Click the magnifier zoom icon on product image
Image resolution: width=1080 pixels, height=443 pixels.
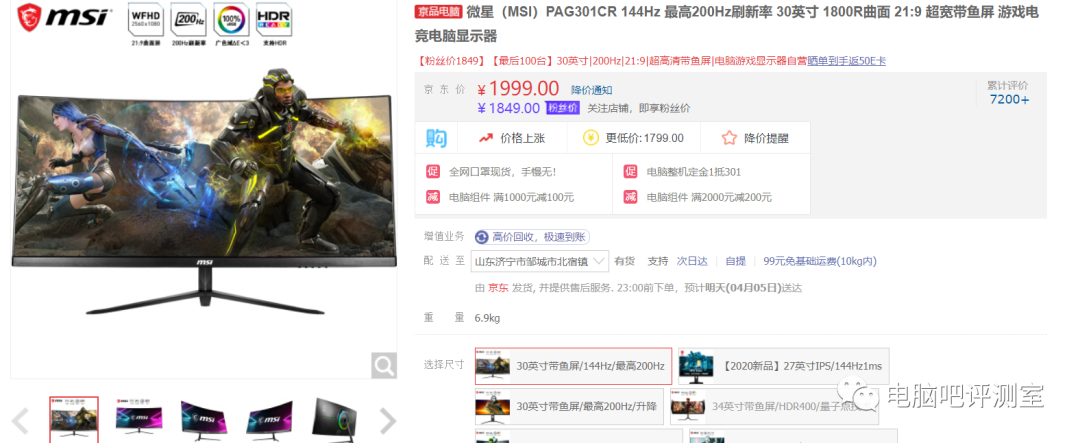(x=384, y=365)
